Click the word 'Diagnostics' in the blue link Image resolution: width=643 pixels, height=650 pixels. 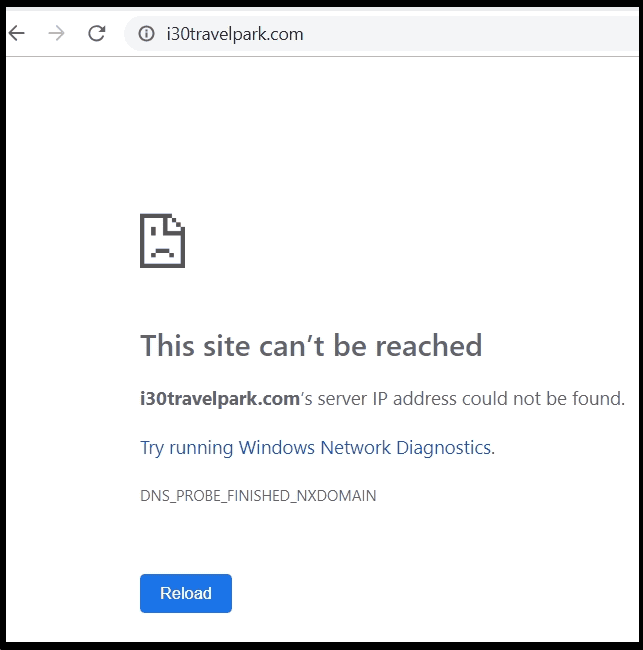pos(444,448)
